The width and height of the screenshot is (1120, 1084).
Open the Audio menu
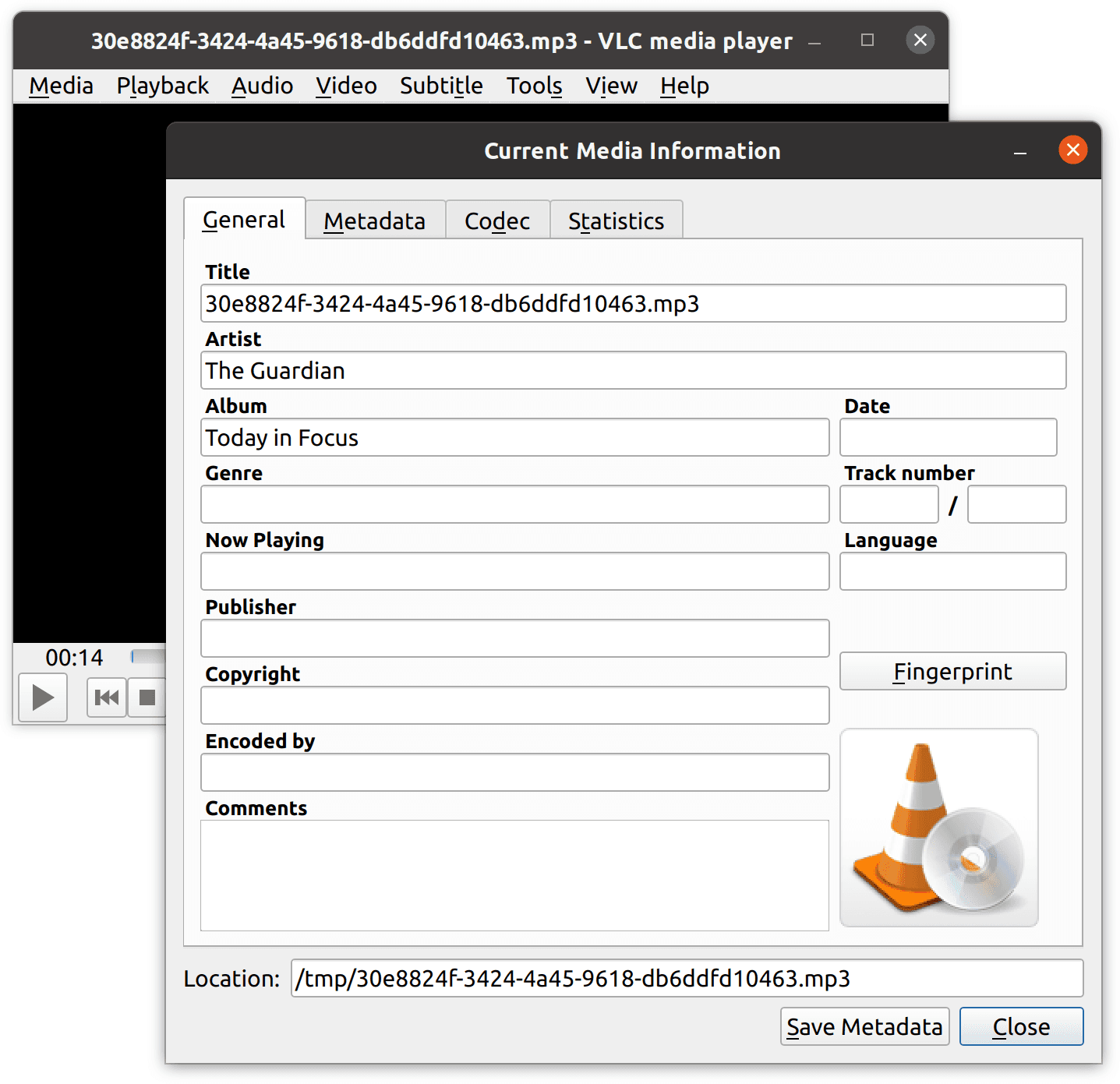(x=261, y=86)
